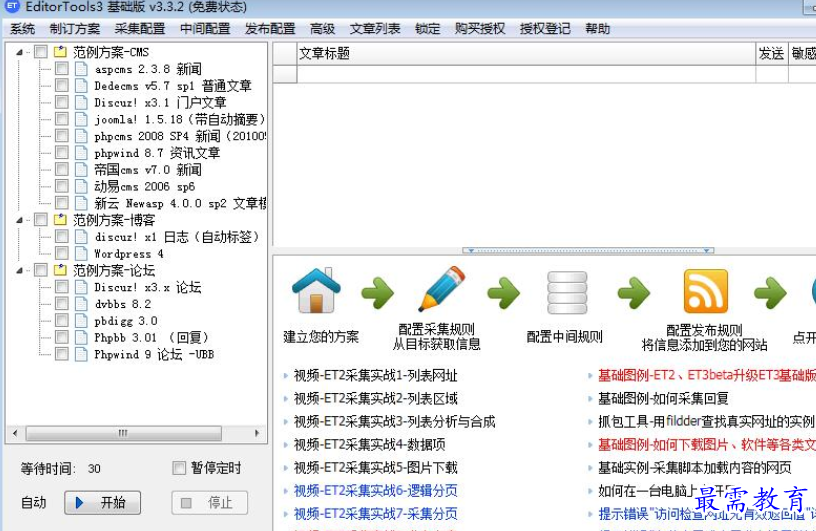The height and width of the screenshot is (531, 816).
Task: Select tree item 新云 Newasp 4.0.0 sp2
Action: 180,203
